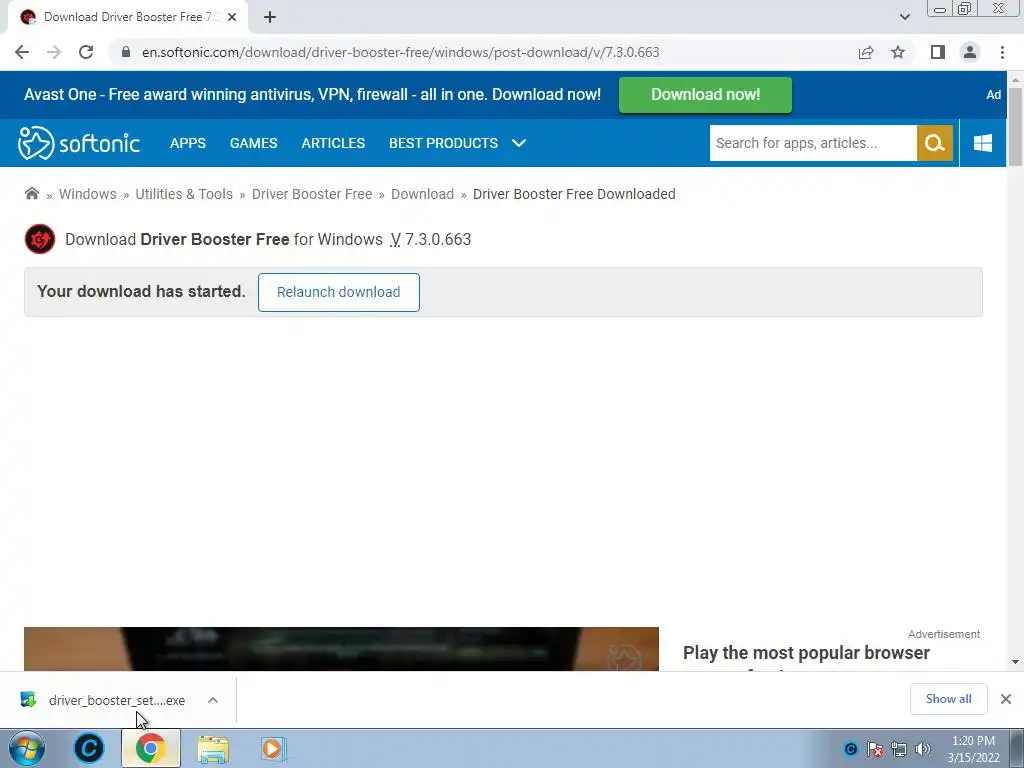Click the Relaunch download button
This screenshot has height=768, width=1024.
point(338,292)
